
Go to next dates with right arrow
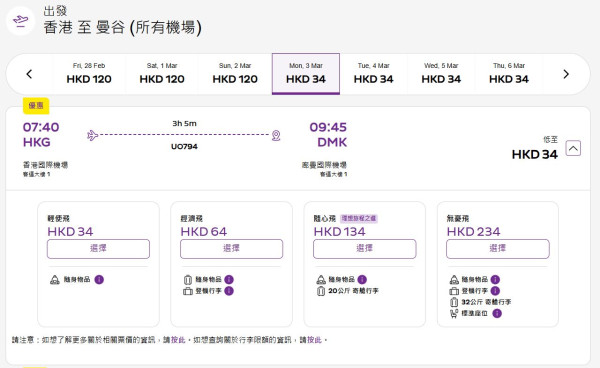[x=566, y=74]
